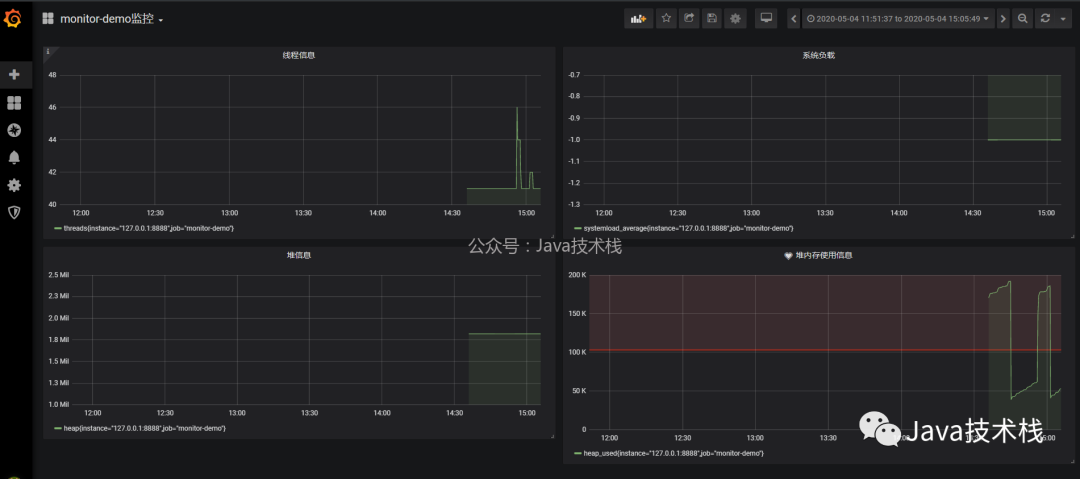Image resolution: width=1080 pixels, height=479 pixels.
Task: Expand the refresh interval dropdown arrow
Action: [x=1064, y=18]
